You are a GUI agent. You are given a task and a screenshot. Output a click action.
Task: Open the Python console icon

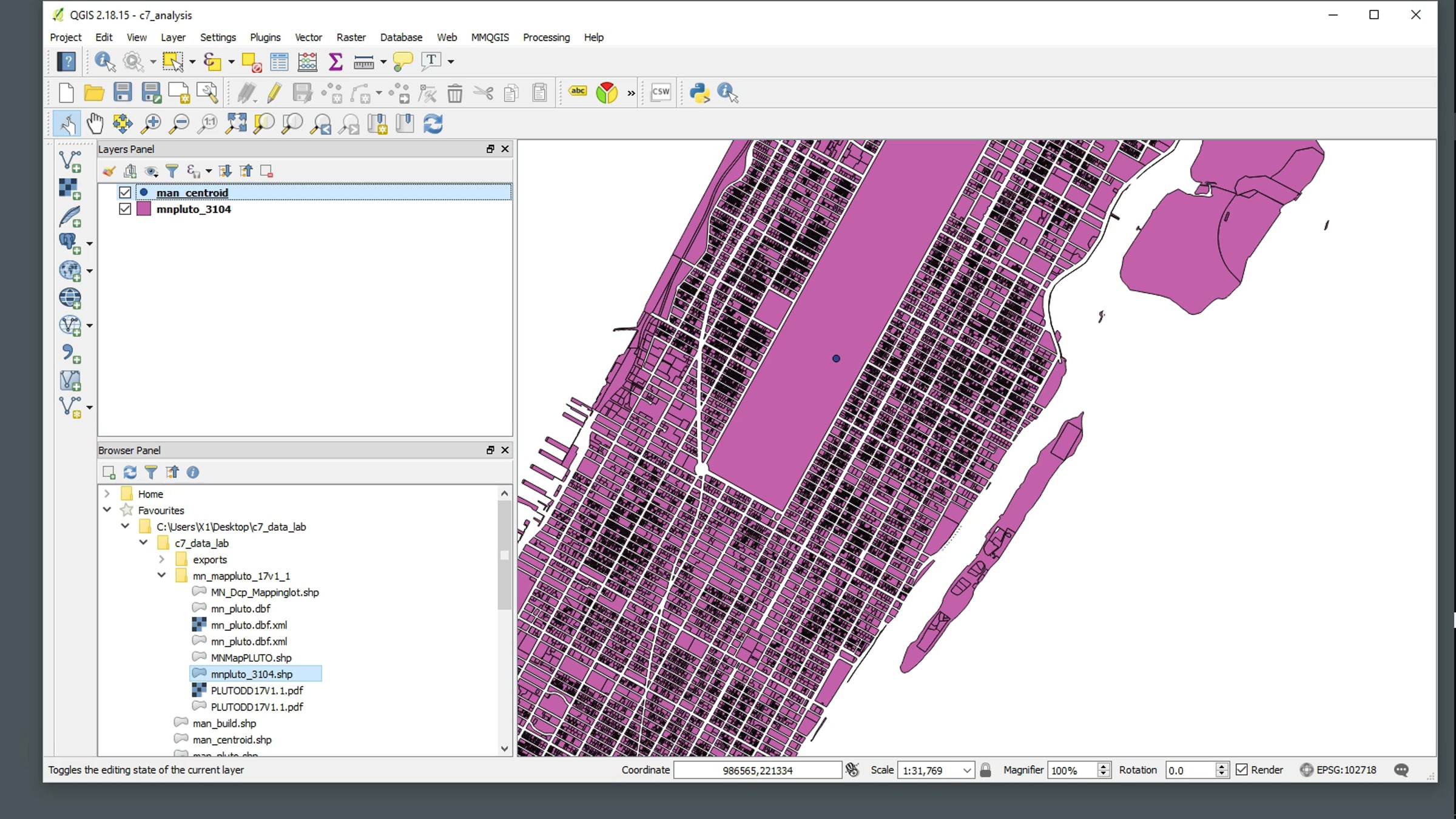click(699, 93)
